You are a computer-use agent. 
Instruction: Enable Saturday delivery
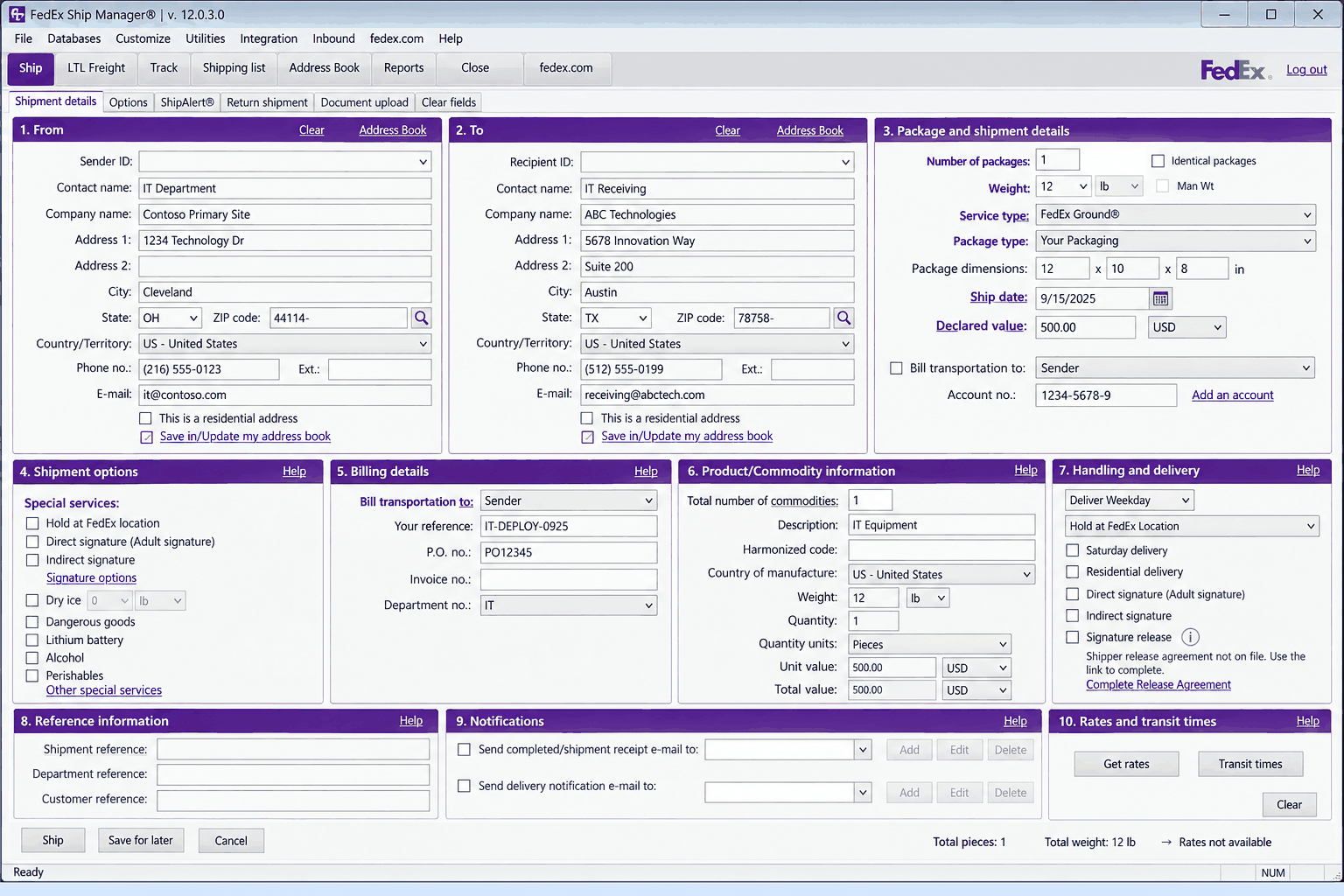pos(1072,550)
